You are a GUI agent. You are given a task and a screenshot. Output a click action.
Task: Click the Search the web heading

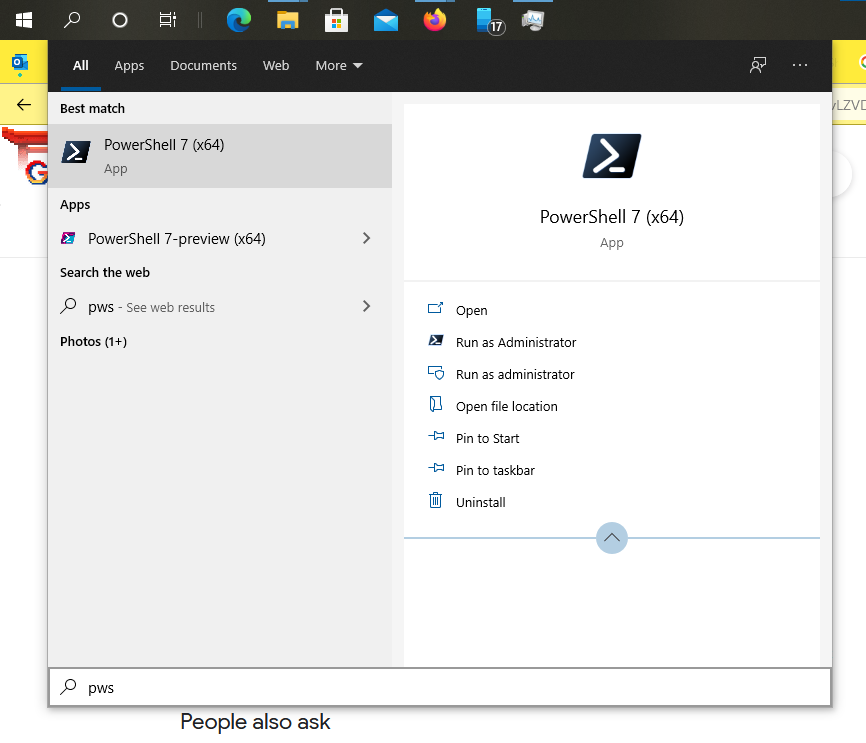tap(105, 272)
